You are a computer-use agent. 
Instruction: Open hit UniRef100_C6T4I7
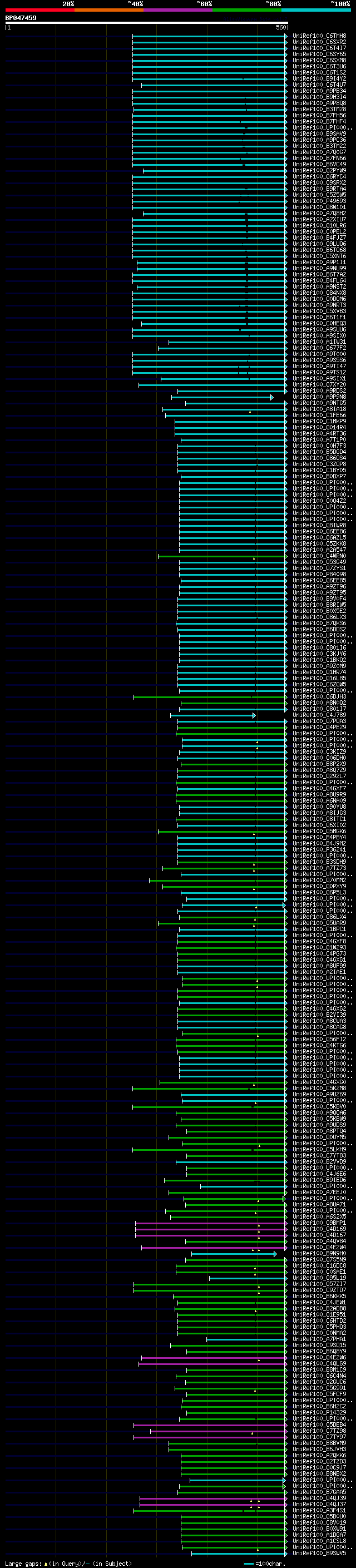[319, 48]
